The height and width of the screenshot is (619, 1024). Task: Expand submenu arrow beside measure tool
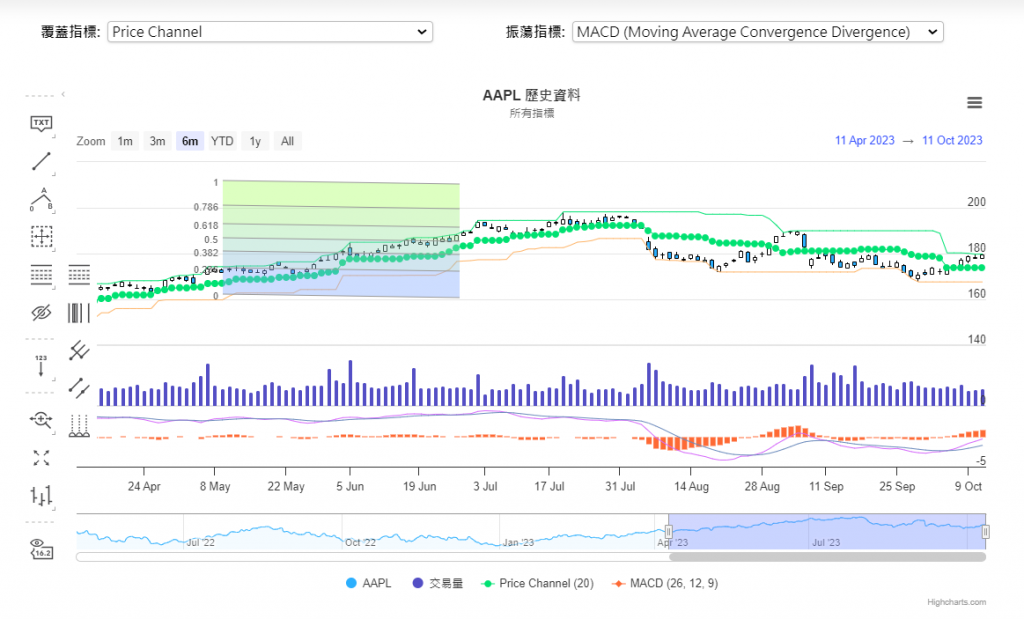tap(54, 249)
